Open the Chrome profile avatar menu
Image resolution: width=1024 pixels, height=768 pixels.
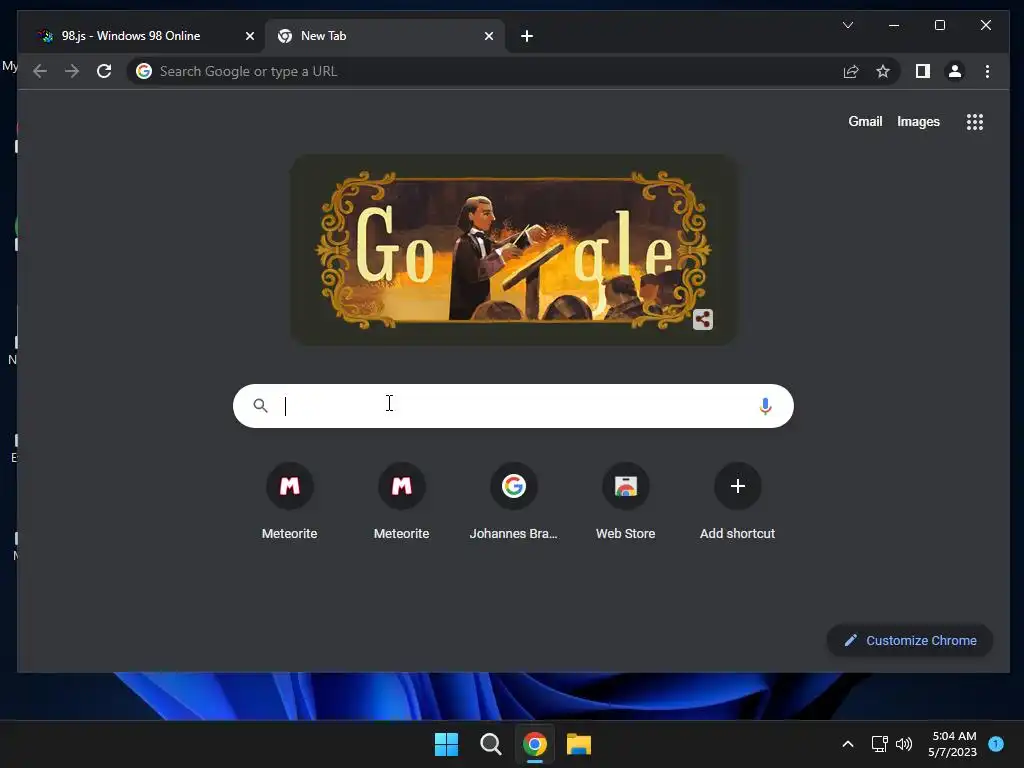click(x=955, y=71)
